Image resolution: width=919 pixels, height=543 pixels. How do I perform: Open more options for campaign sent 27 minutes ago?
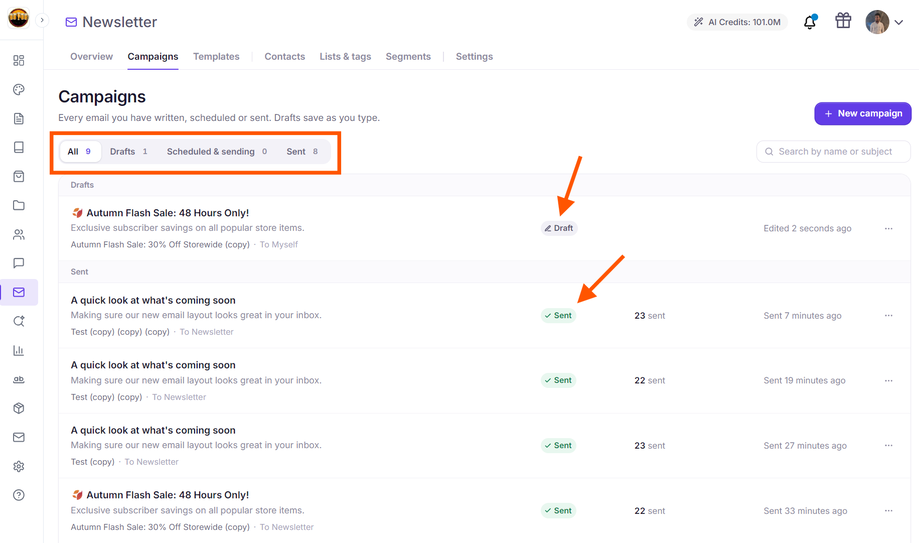pos(889,446)
